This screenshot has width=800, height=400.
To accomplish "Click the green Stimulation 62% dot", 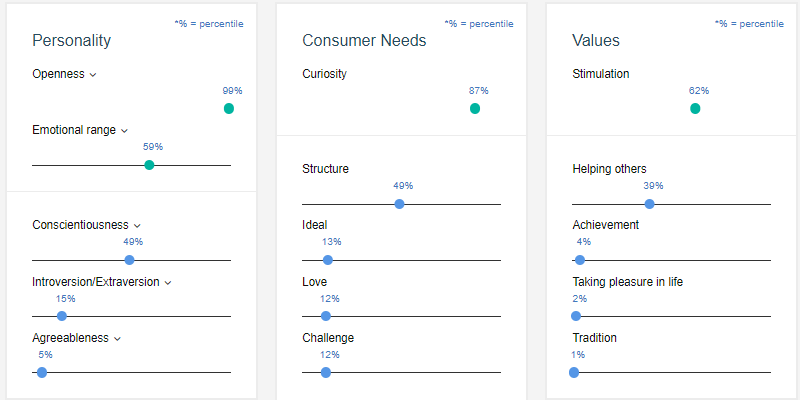I will tap(695, 108).
